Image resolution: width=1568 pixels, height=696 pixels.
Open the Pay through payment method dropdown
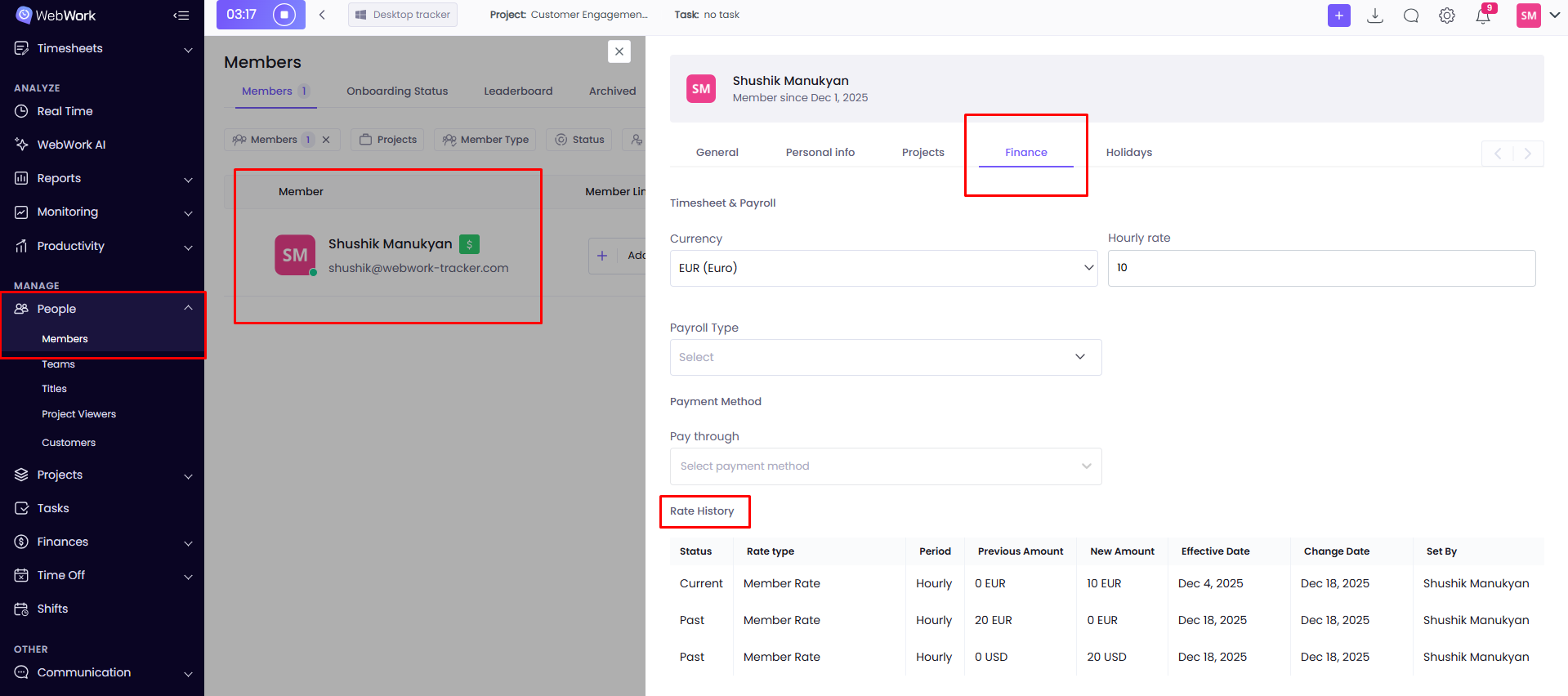click(x=885, y=466)
